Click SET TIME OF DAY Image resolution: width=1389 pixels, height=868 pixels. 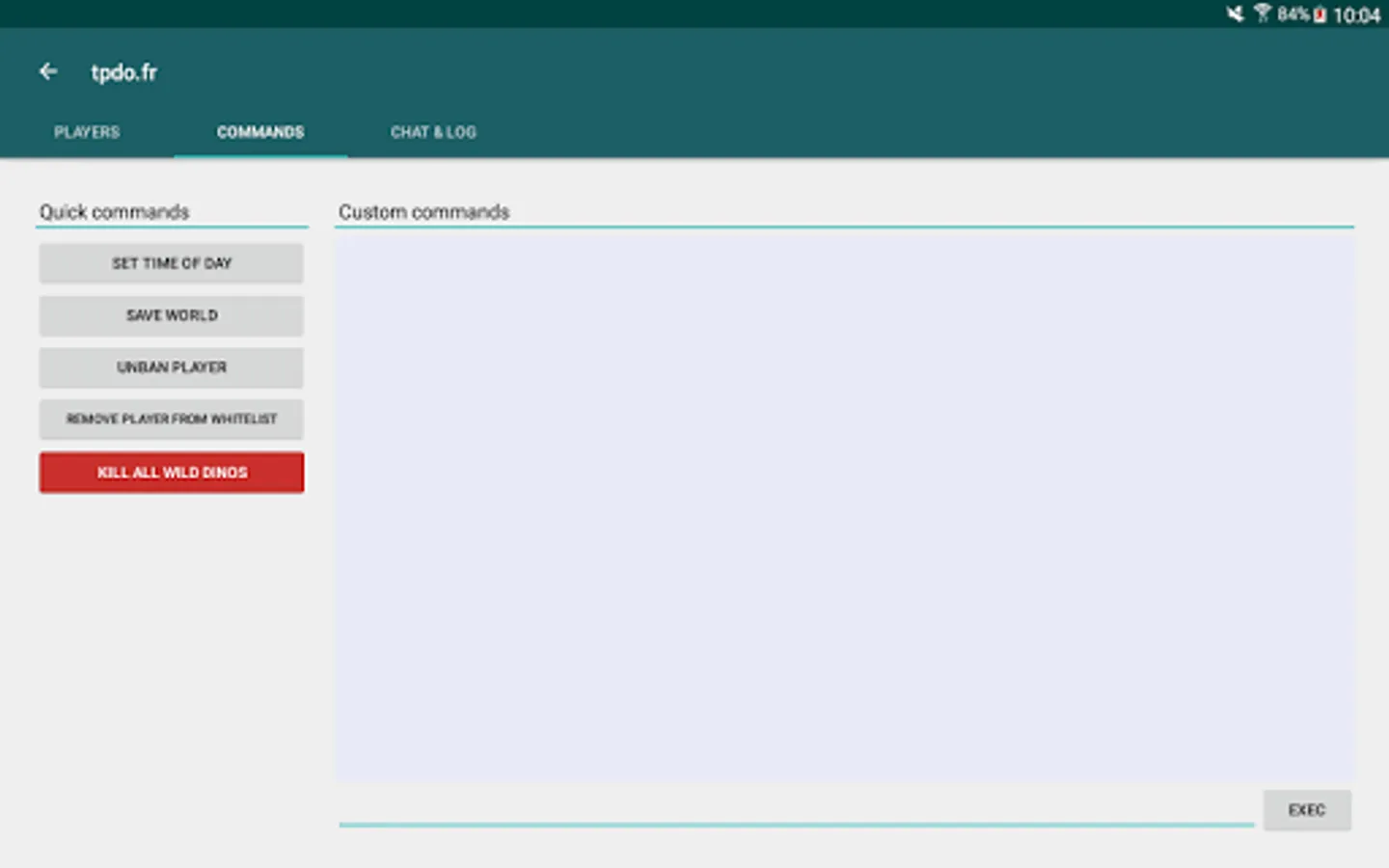(171, 262)
